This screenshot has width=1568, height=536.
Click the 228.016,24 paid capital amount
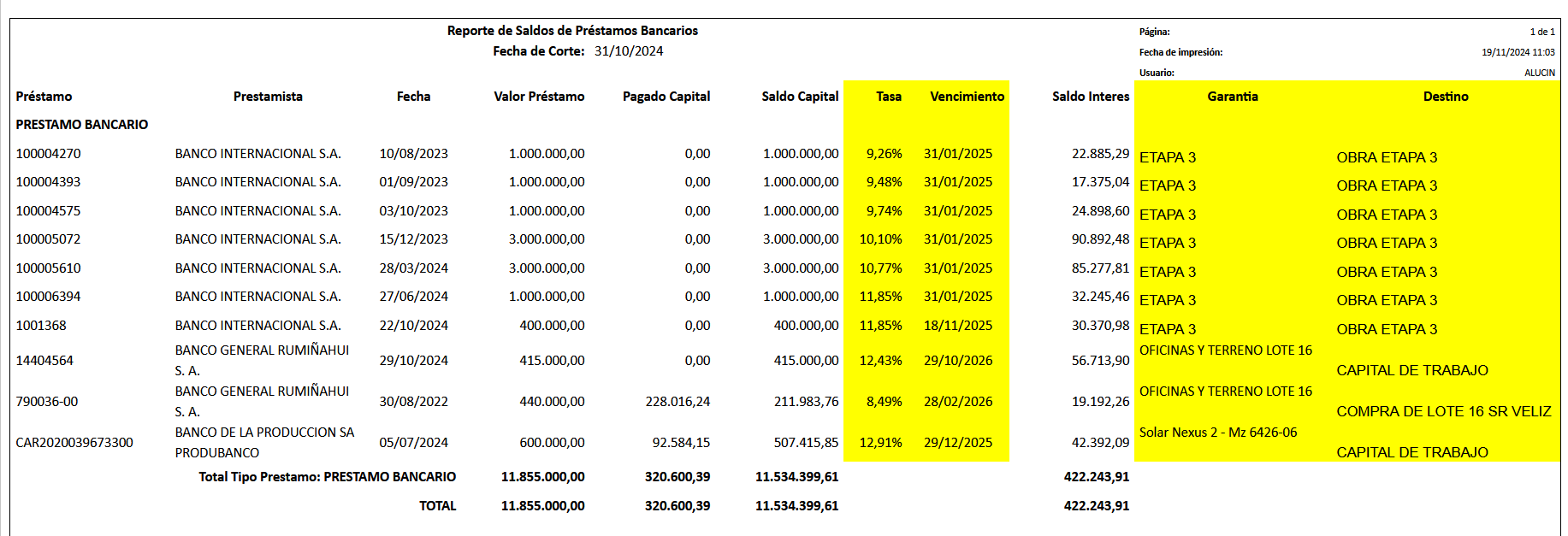[x=677, y=402]
